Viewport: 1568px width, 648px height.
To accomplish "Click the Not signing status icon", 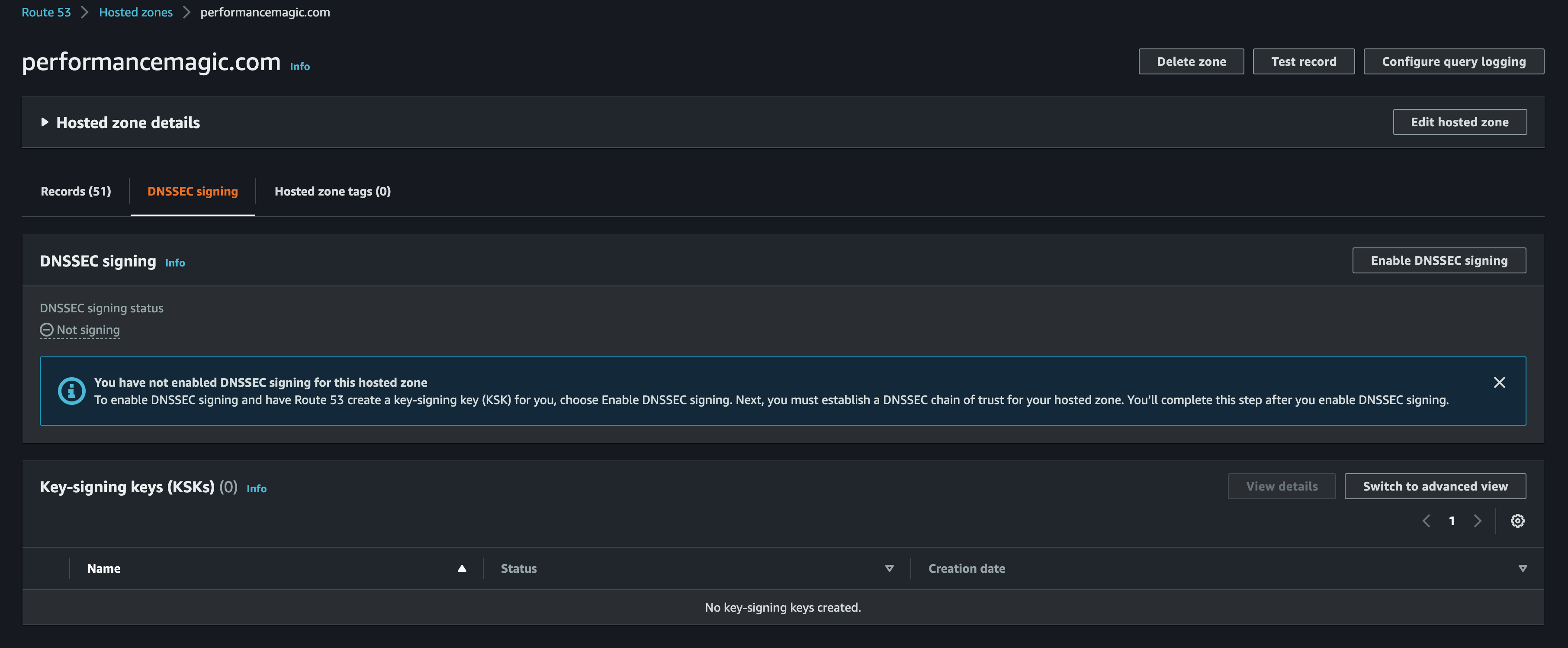I will 46,330.
